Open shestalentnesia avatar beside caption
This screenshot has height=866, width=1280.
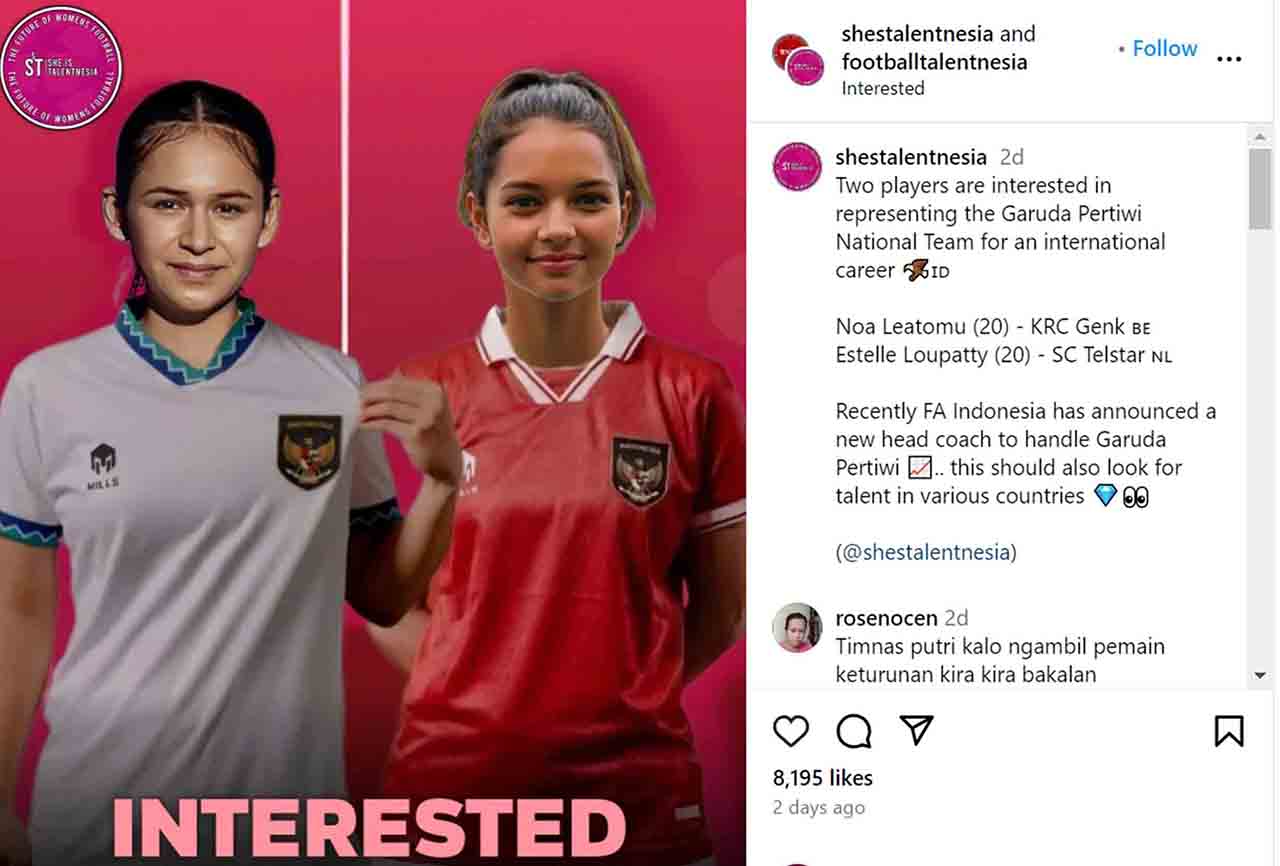[797, 166]
